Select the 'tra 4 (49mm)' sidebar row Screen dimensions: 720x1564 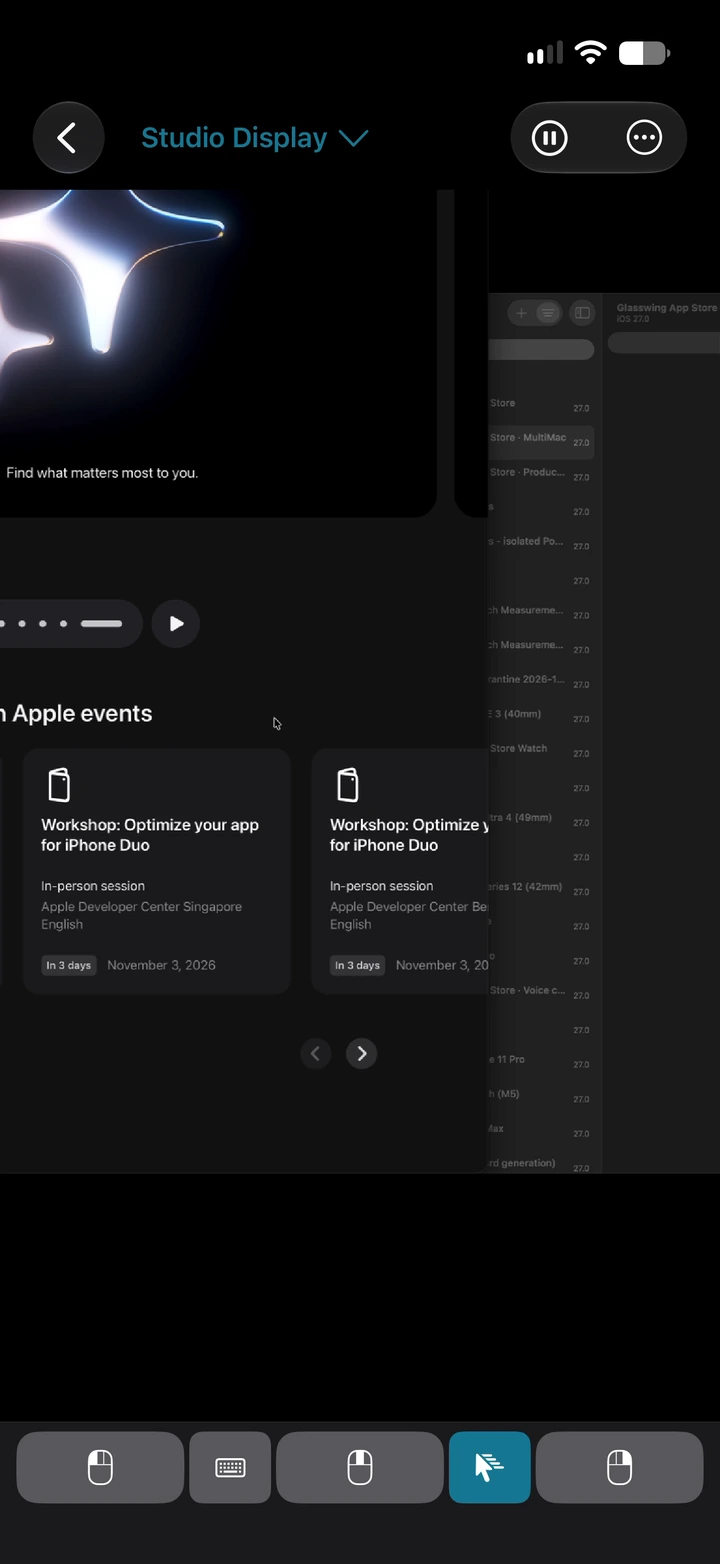coord(542,822)
